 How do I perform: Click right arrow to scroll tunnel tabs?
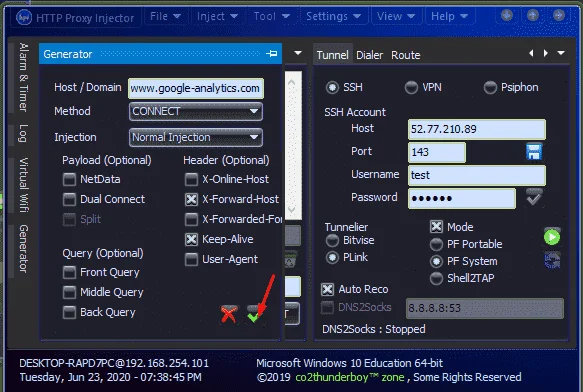(x=545, y=53)
